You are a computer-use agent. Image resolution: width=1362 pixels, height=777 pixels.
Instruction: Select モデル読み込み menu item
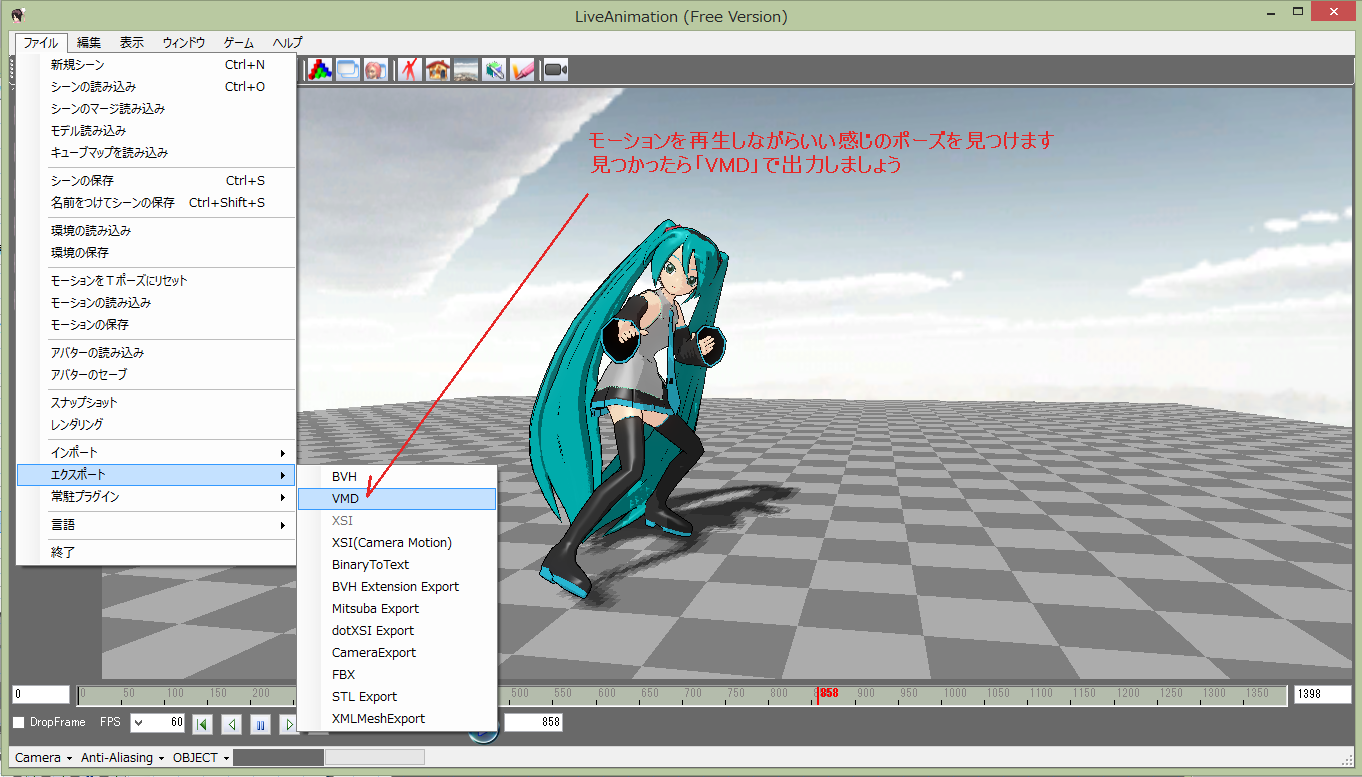tap(157, 131)
